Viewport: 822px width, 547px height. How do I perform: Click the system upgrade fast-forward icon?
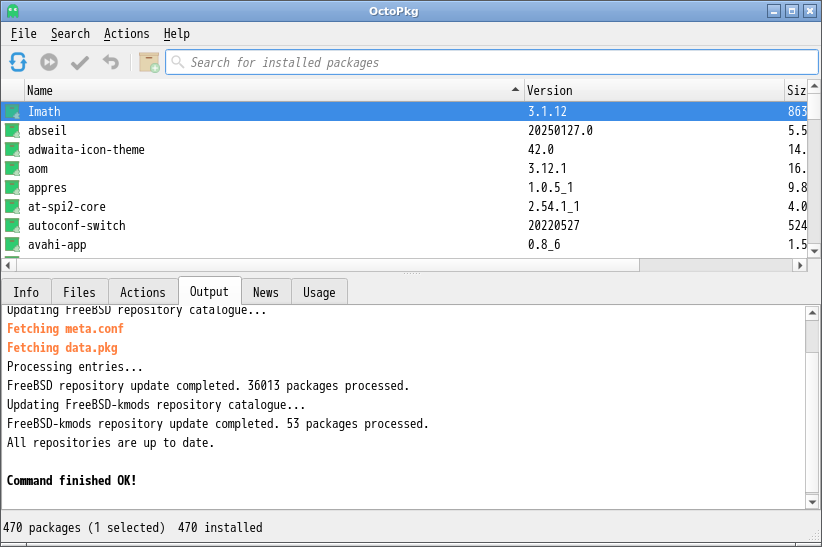[x=49, y=62]
